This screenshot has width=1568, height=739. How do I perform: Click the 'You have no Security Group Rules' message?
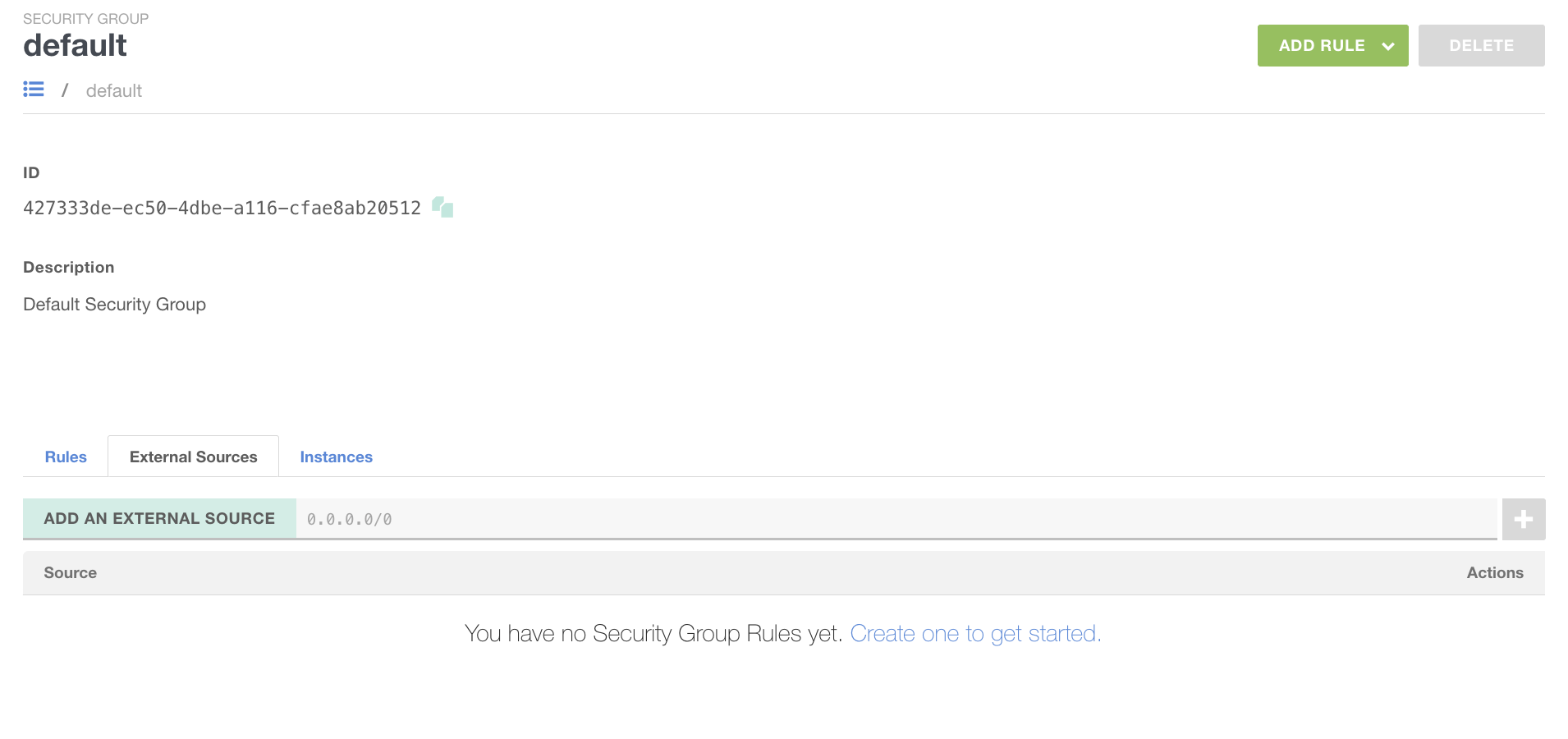click(653, 634)
